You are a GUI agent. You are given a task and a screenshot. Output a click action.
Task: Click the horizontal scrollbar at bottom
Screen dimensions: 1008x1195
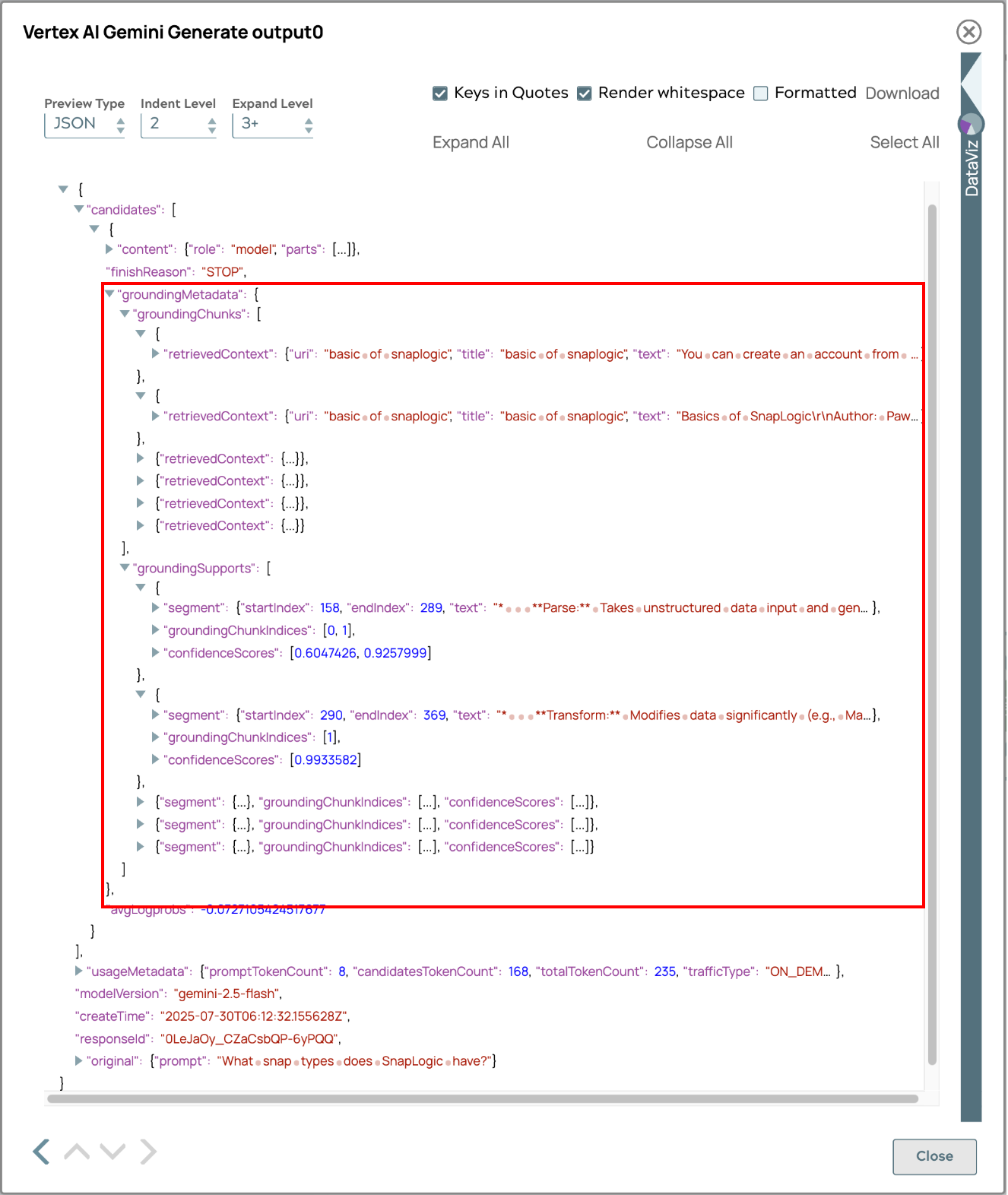click(483, 1098)
